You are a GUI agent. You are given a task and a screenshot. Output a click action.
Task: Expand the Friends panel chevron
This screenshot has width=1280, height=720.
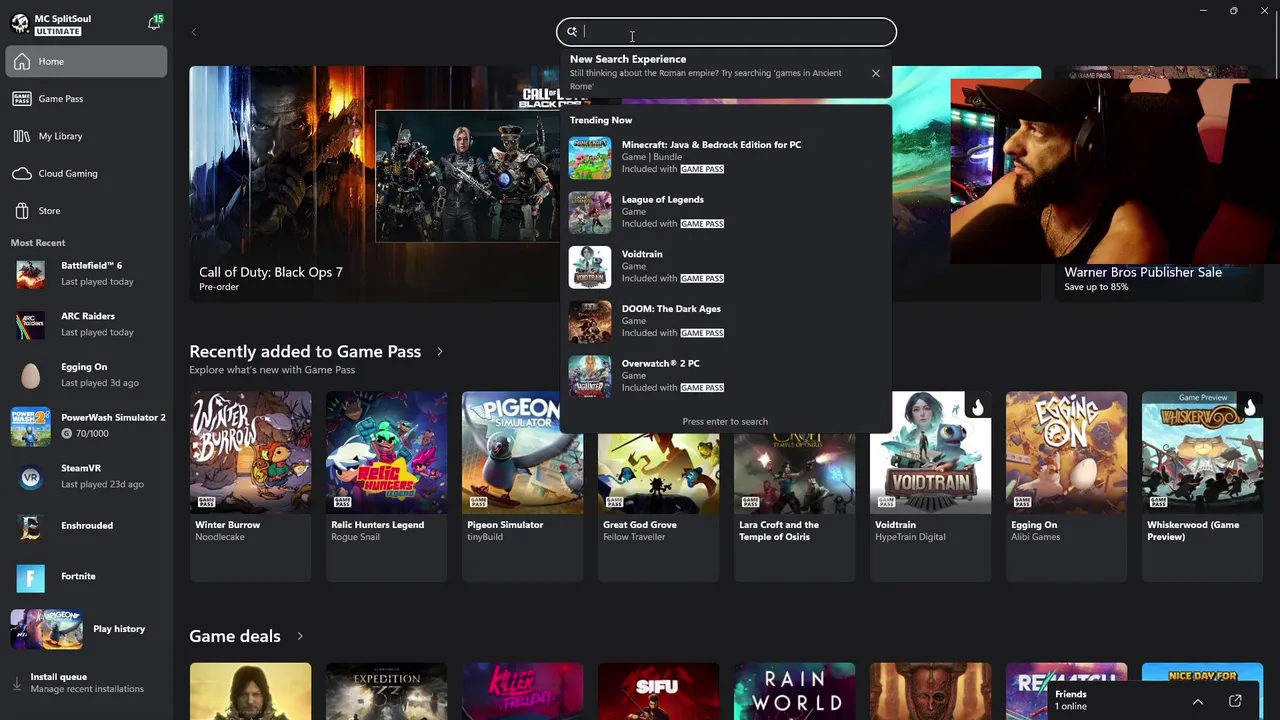pos(1197,701)
